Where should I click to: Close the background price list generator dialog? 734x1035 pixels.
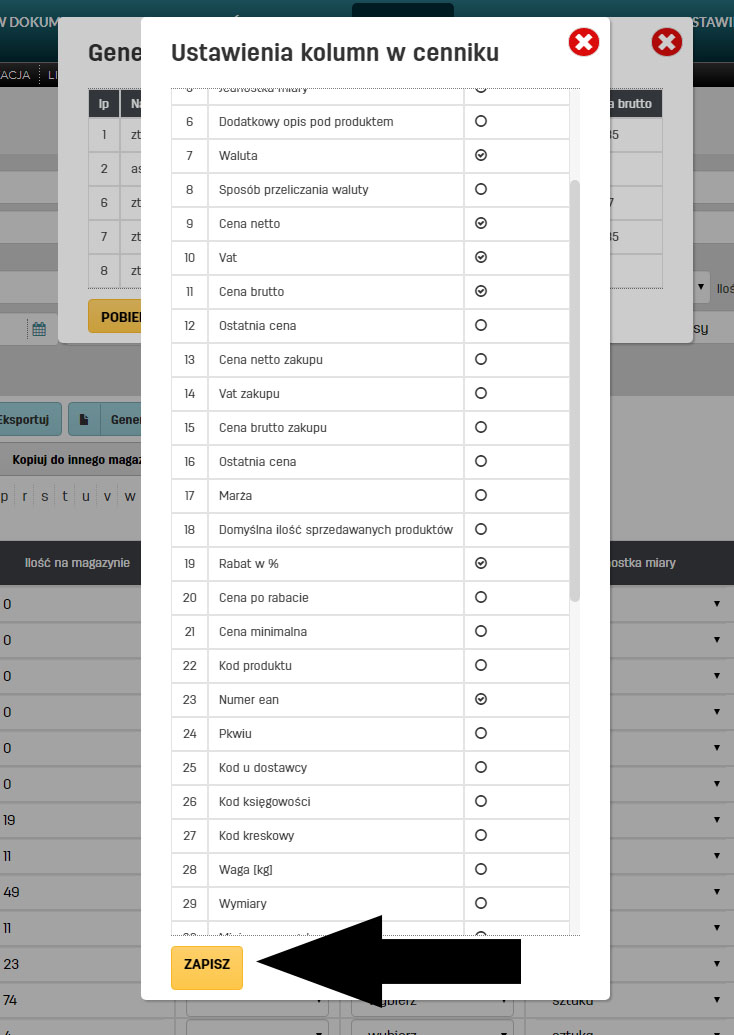666,42
